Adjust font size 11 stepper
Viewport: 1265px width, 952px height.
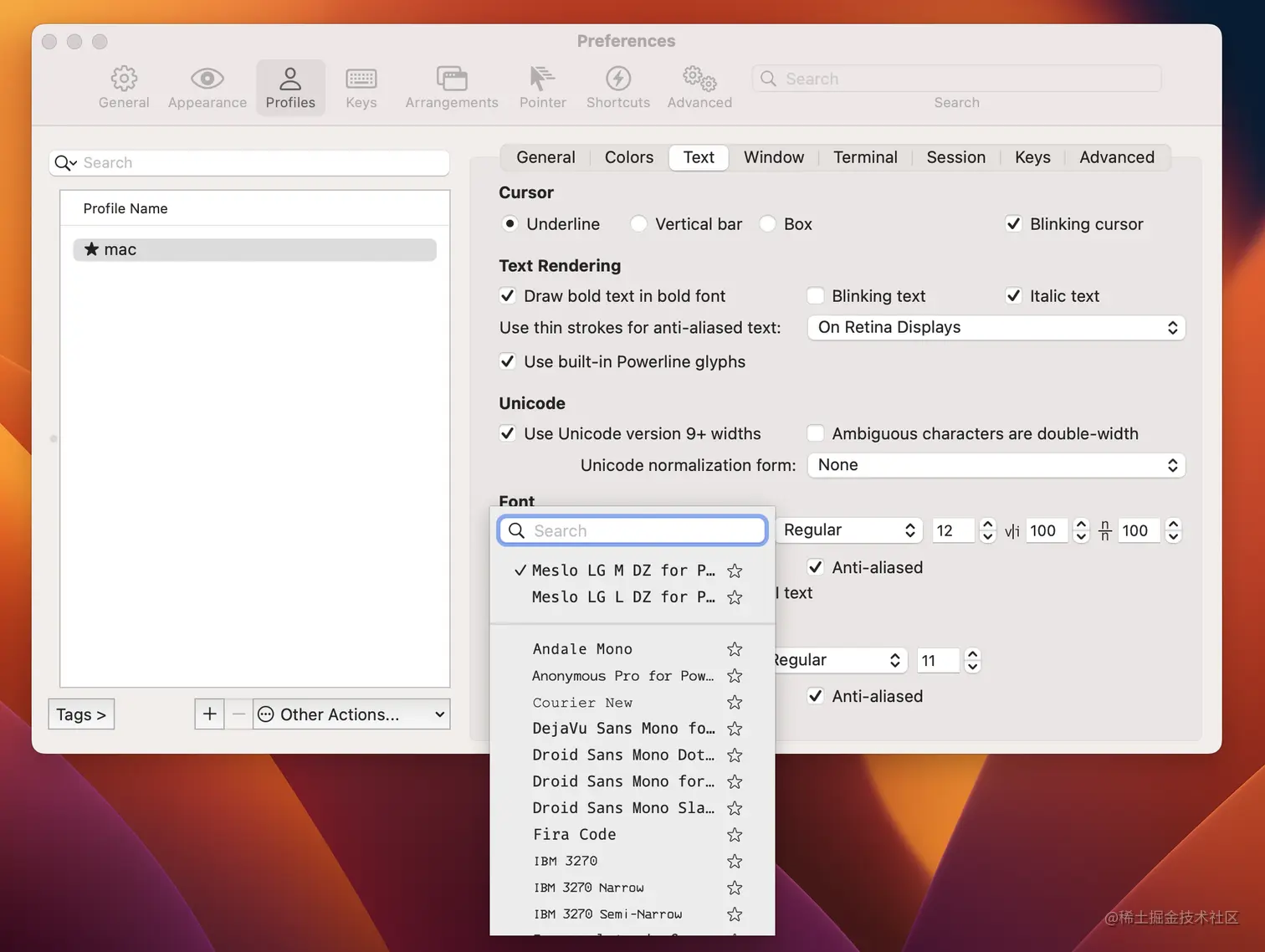point(972,660)
